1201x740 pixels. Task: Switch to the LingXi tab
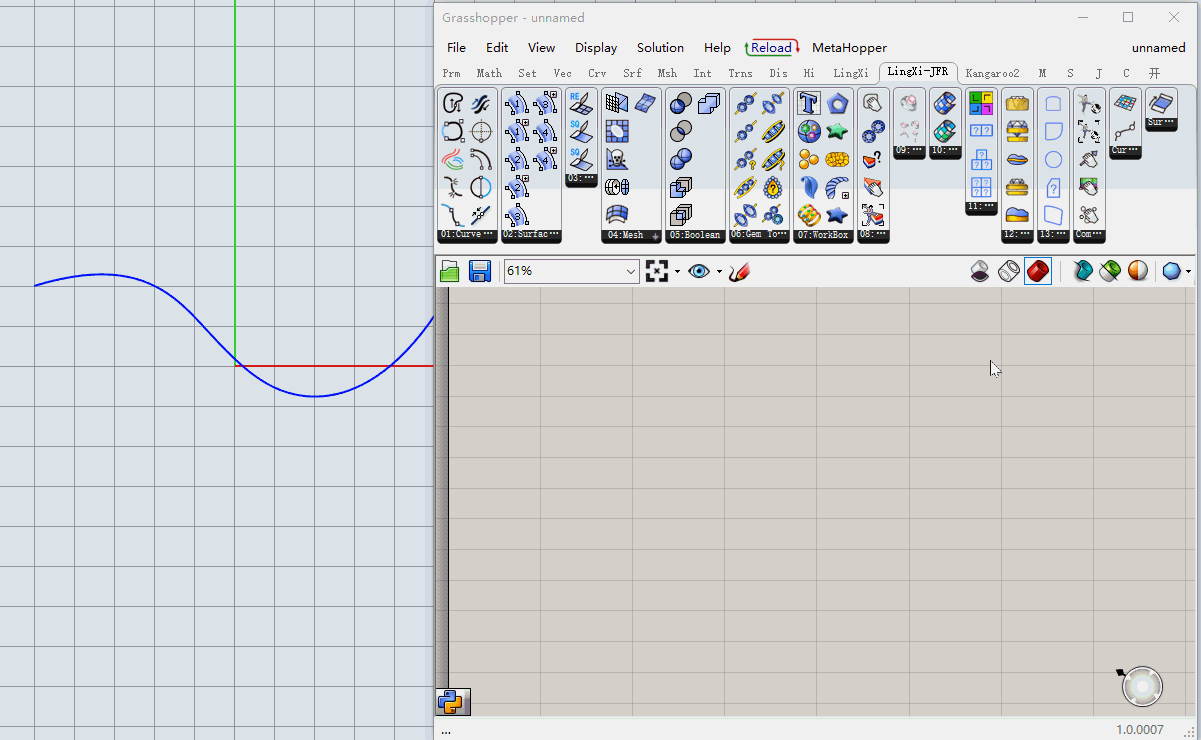(851, 74)
